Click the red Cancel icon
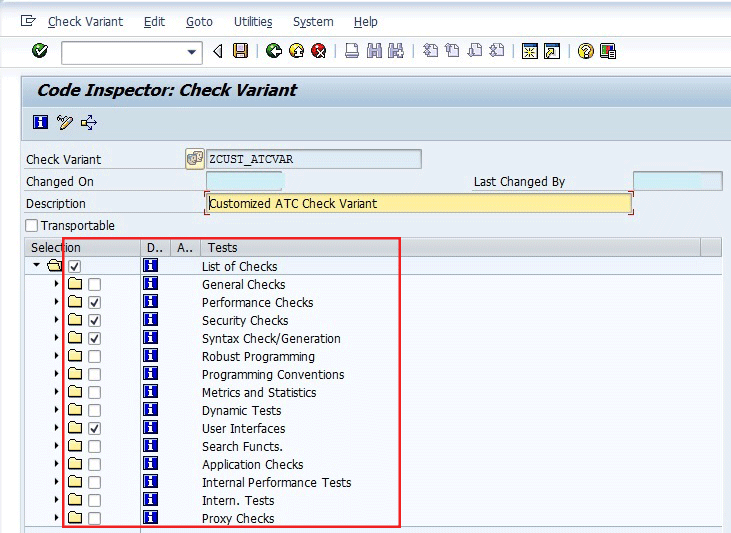Viewport: 731px width, 533px height. tap(319, 50)
